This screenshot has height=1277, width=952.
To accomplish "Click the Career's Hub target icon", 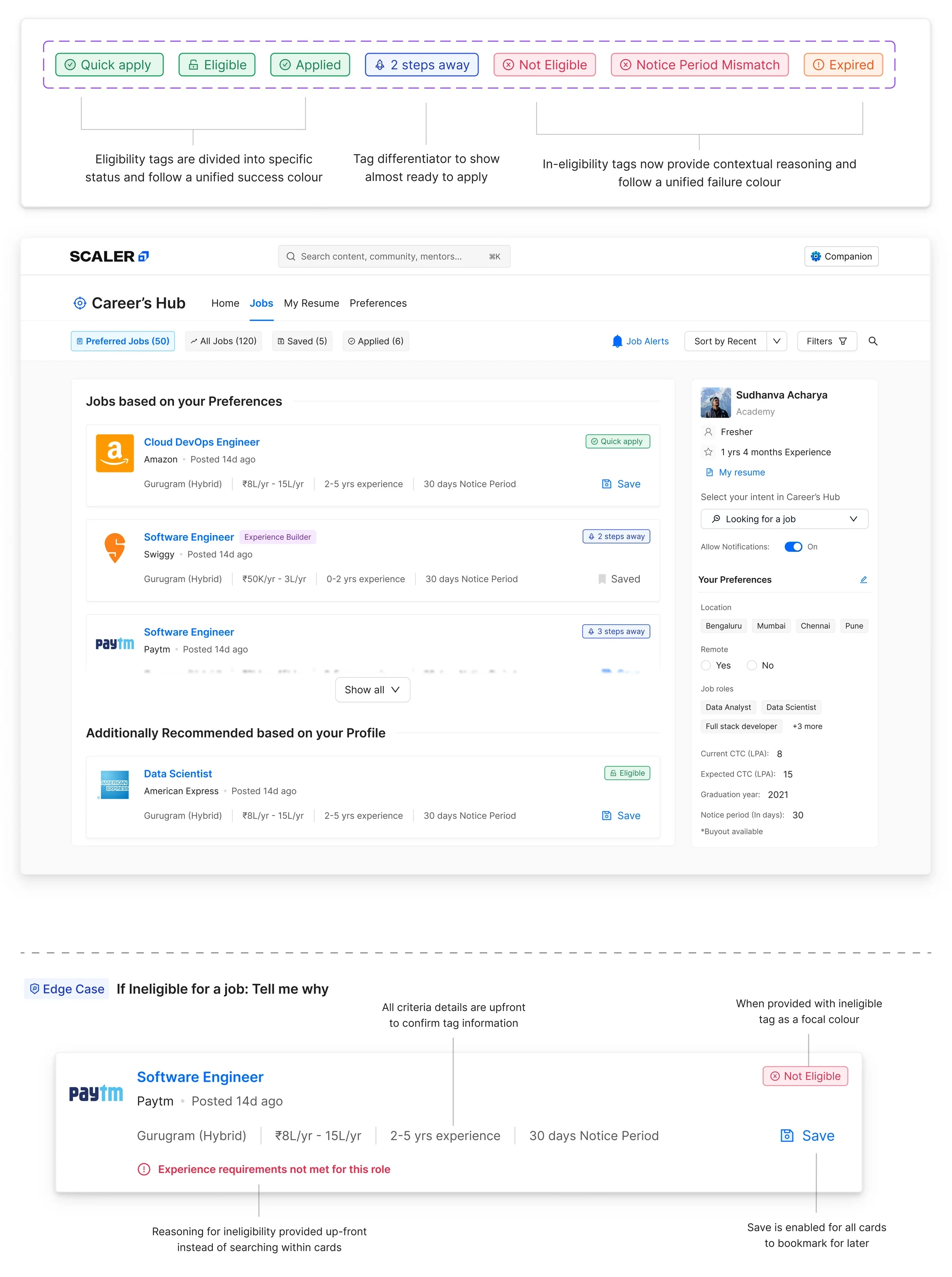I will coord(80,303).
